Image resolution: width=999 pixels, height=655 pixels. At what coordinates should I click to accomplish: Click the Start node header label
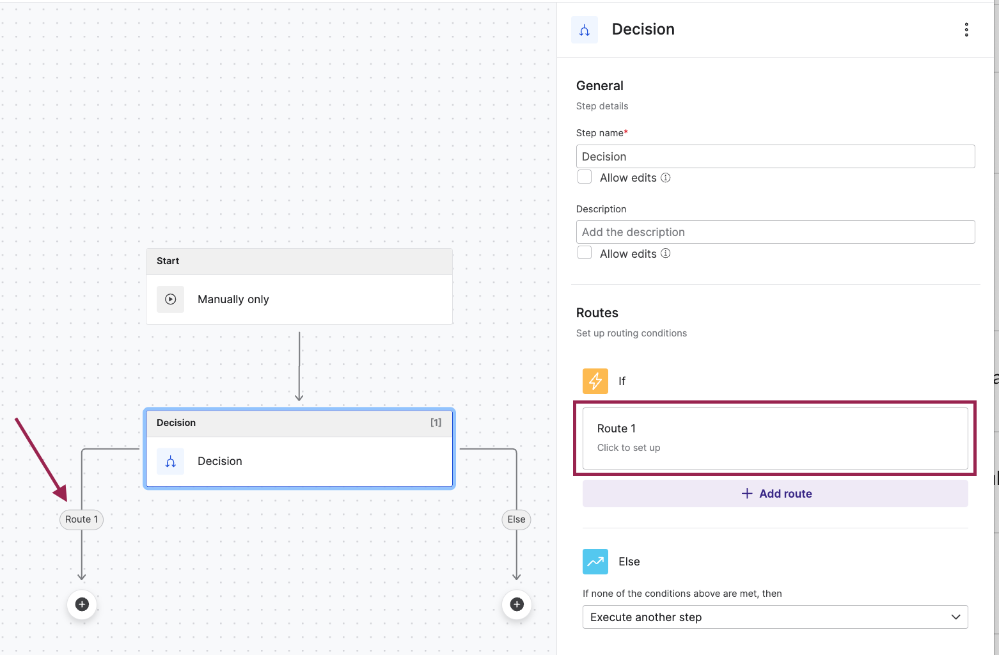click(x=168, y=261)
